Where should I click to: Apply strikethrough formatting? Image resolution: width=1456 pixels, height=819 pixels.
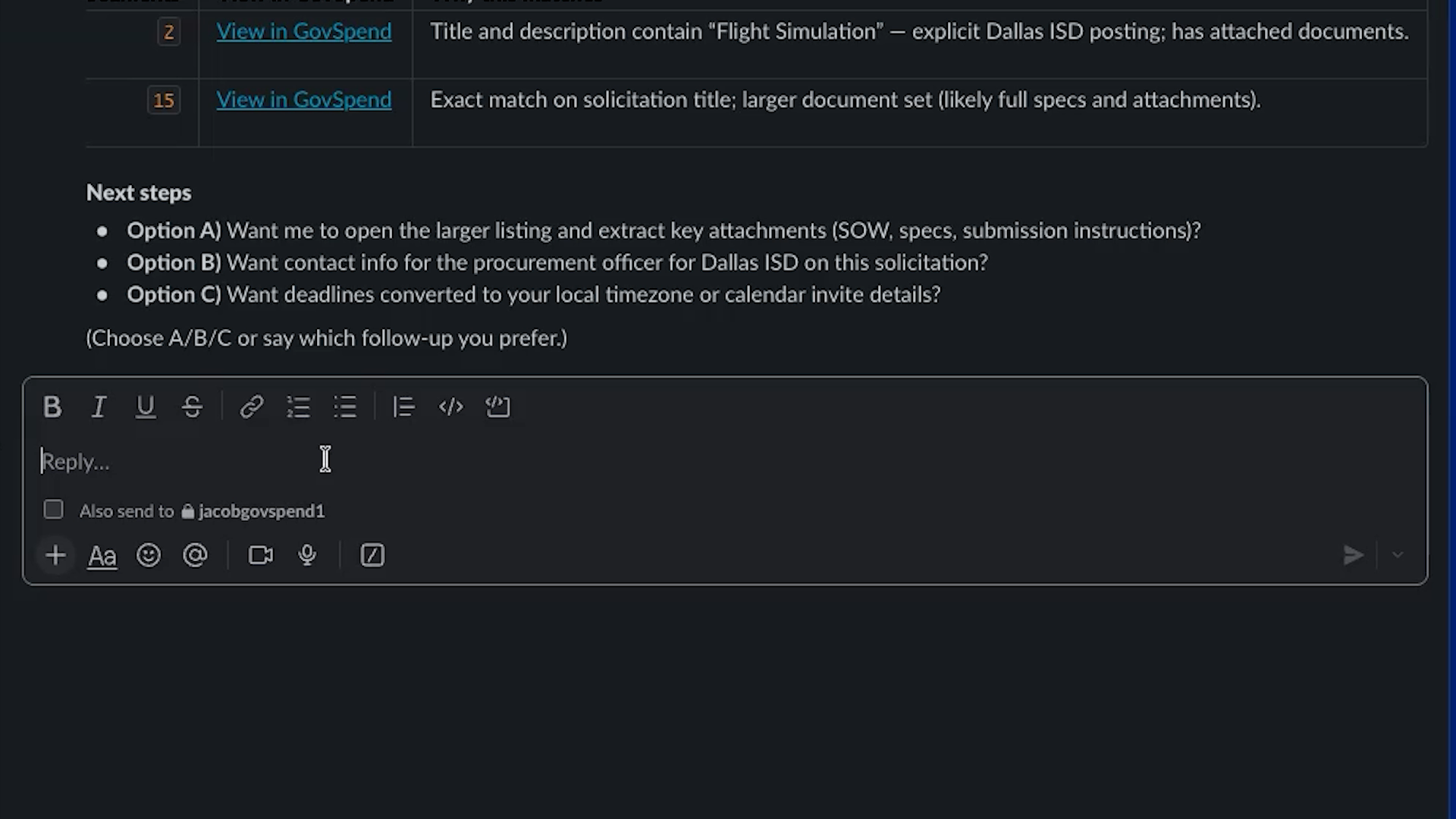pyautogui.click(x=192, y=407)
